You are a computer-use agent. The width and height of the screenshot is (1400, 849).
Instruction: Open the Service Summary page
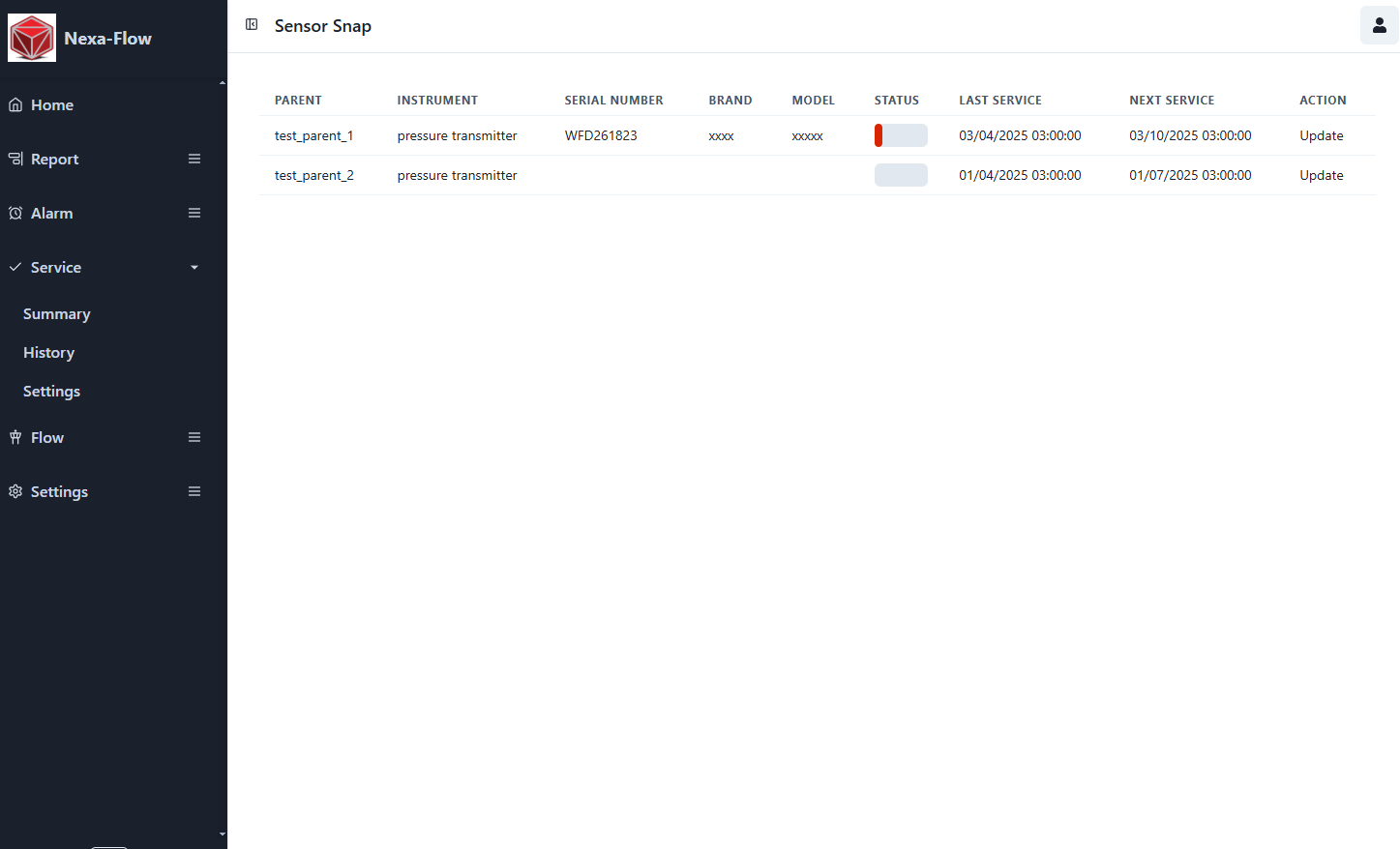point(56,314)
